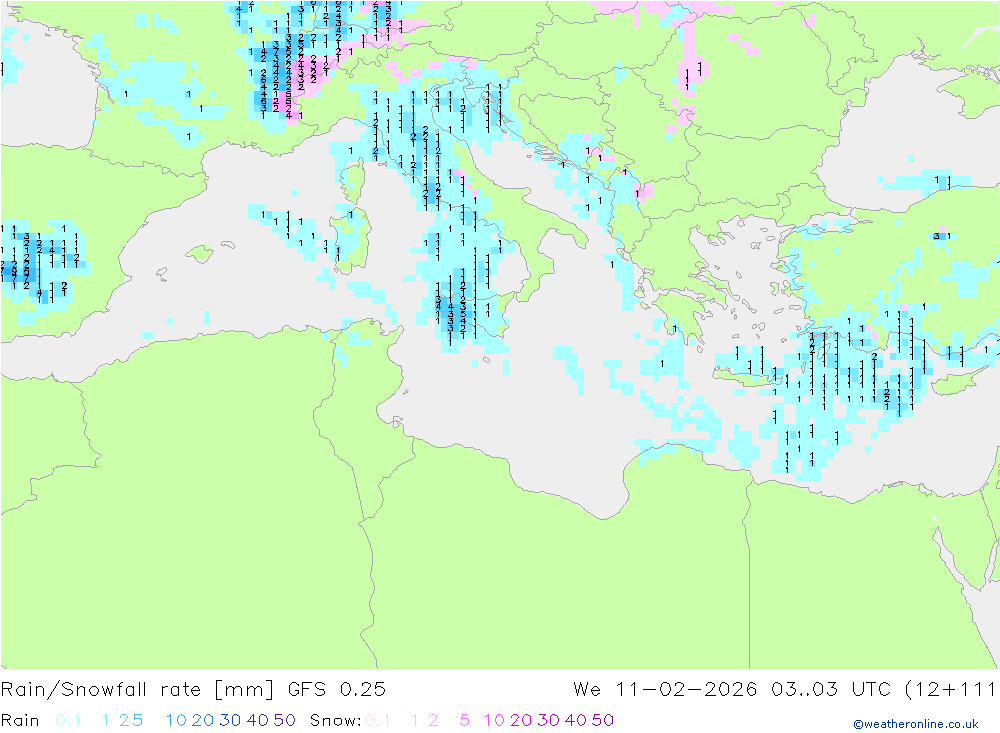Image resolution: width=1000 pixels, height=733 pixels.
Task: Open the weatheronline.co.uk credit link
Action: (916, 724)
